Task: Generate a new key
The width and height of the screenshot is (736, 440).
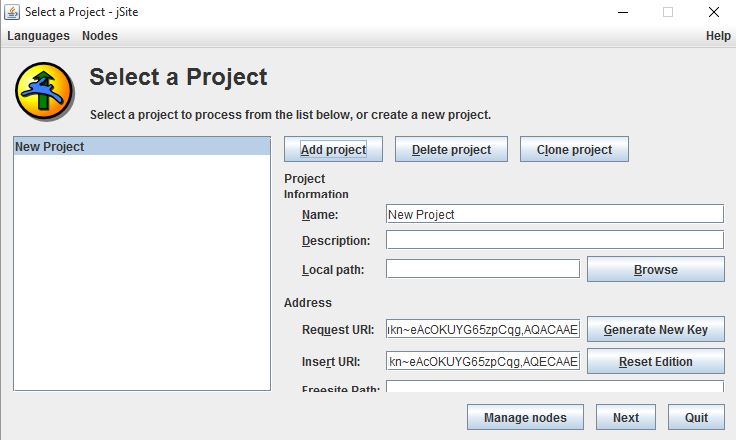Action: click(x=655, y=330)
